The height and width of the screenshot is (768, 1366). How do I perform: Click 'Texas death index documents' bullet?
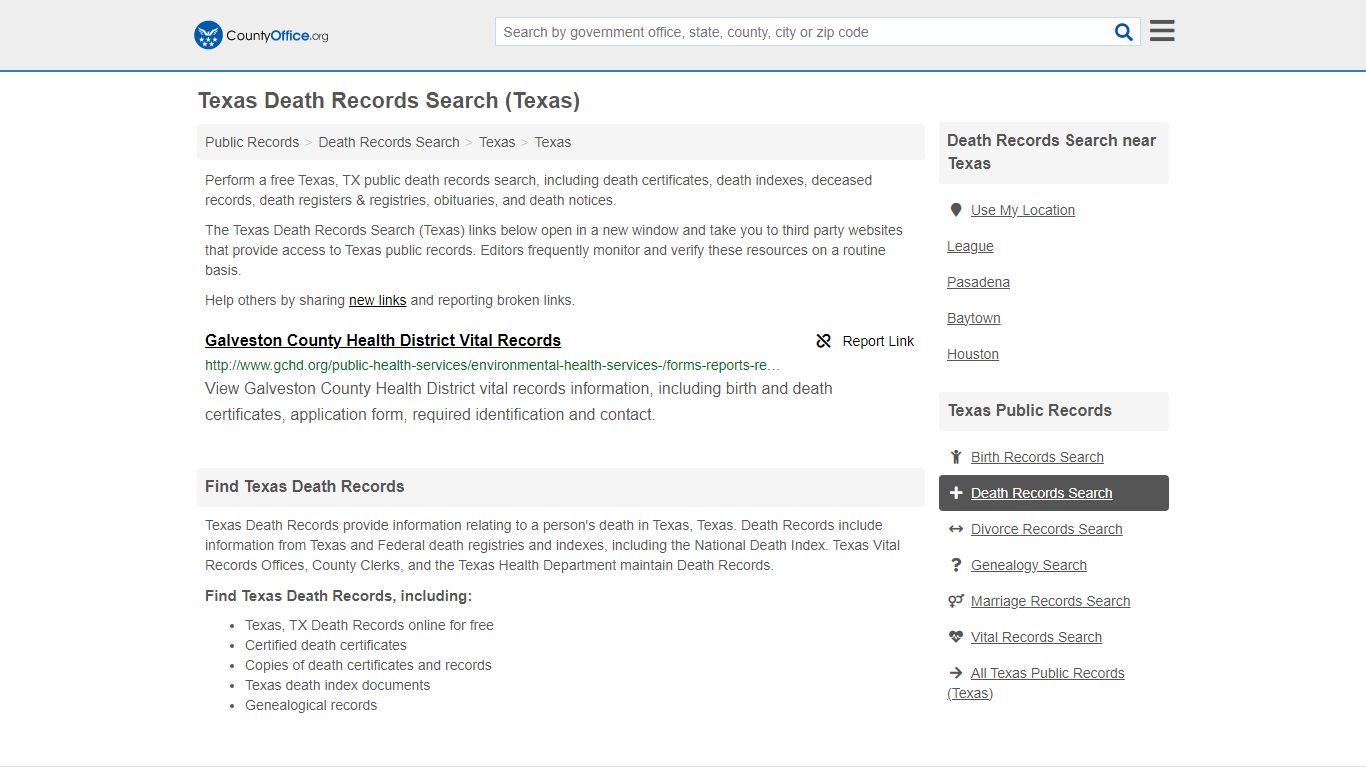tap(338, 685)
